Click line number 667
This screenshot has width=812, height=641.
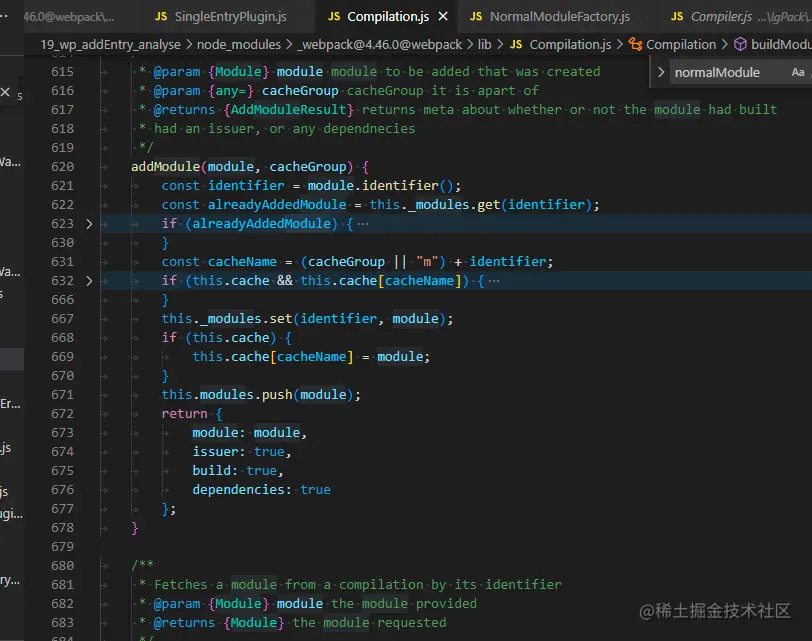pos(63,318)
